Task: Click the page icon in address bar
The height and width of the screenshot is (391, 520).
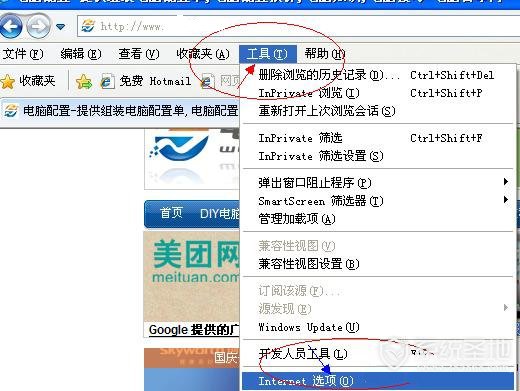Action: (x=88, y=26)
